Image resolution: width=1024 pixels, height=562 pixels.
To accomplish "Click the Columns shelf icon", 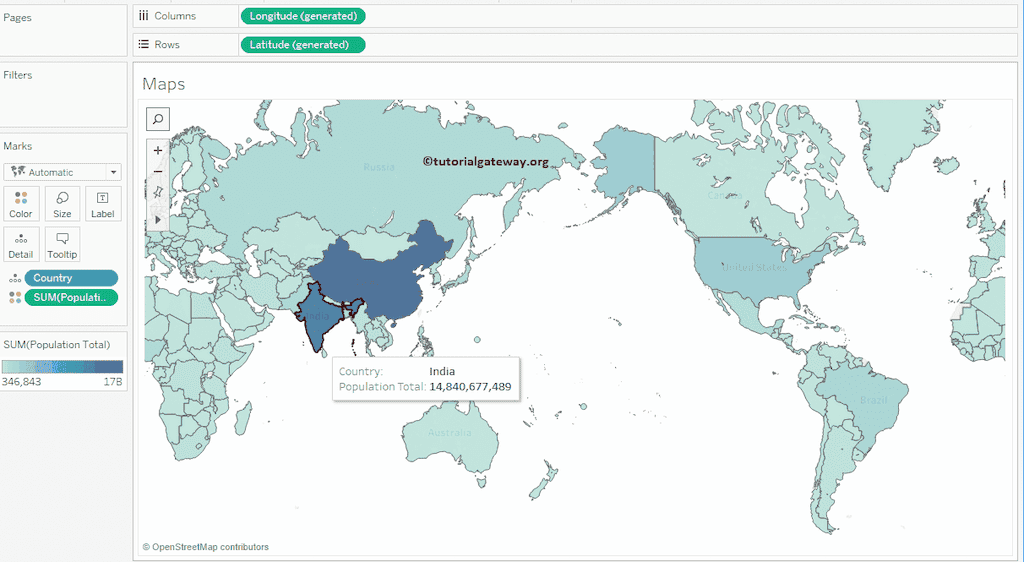I will click(144, 16).
